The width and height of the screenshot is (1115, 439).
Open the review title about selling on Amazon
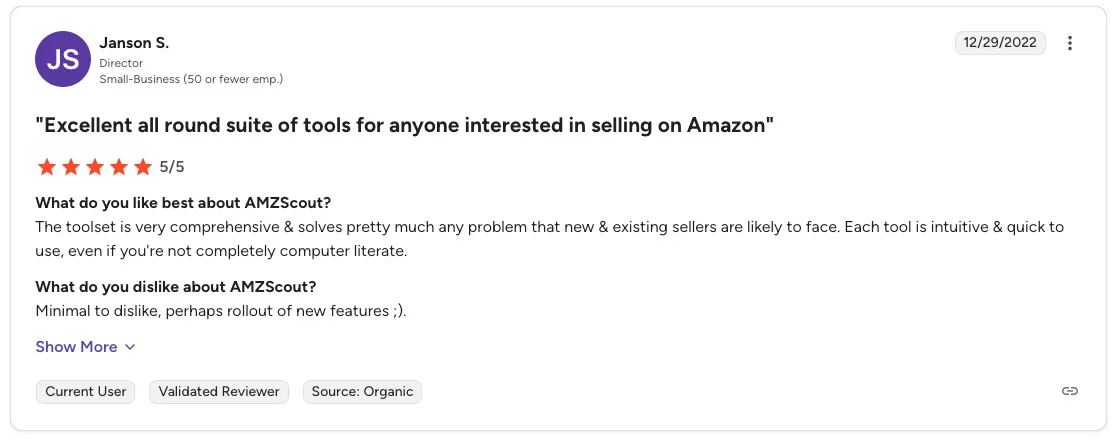click(405, 126)
